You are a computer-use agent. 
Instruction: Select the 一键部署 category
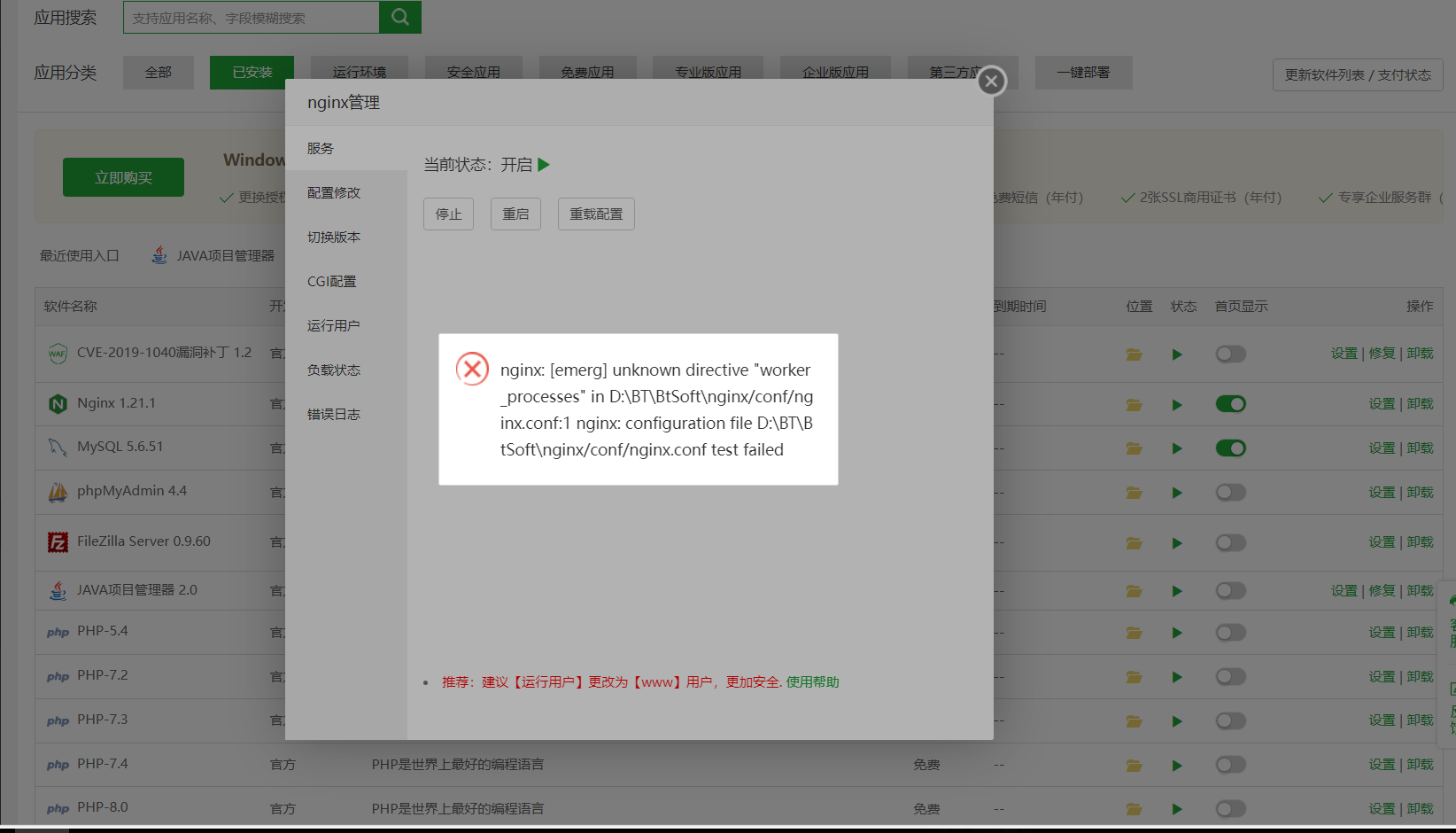click(x=1083, y=73)
